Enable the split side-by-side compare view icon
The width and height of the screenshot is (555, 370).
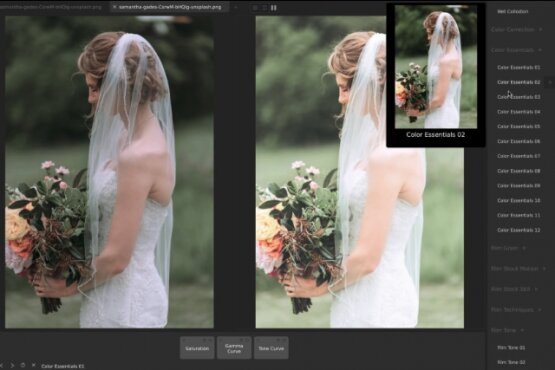274,7
